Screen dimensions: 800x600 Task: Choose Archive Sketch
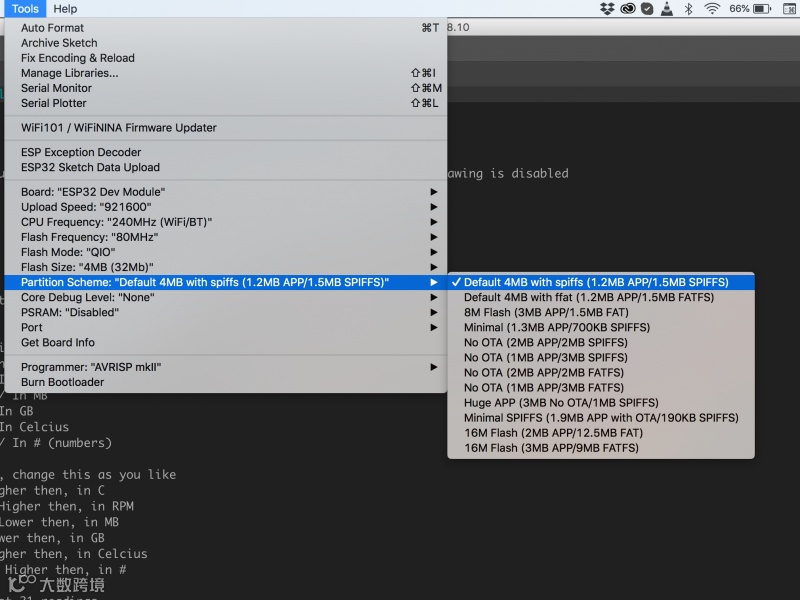(x=226, y=43)
